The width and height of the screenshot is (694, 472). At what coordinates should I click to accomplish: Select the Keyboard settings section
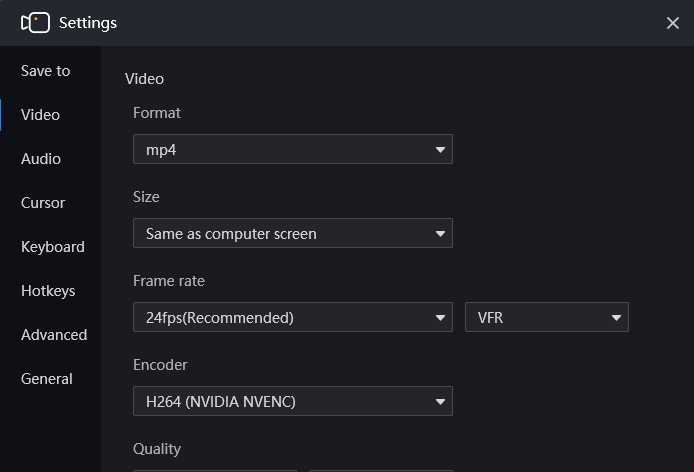[53, 247]
